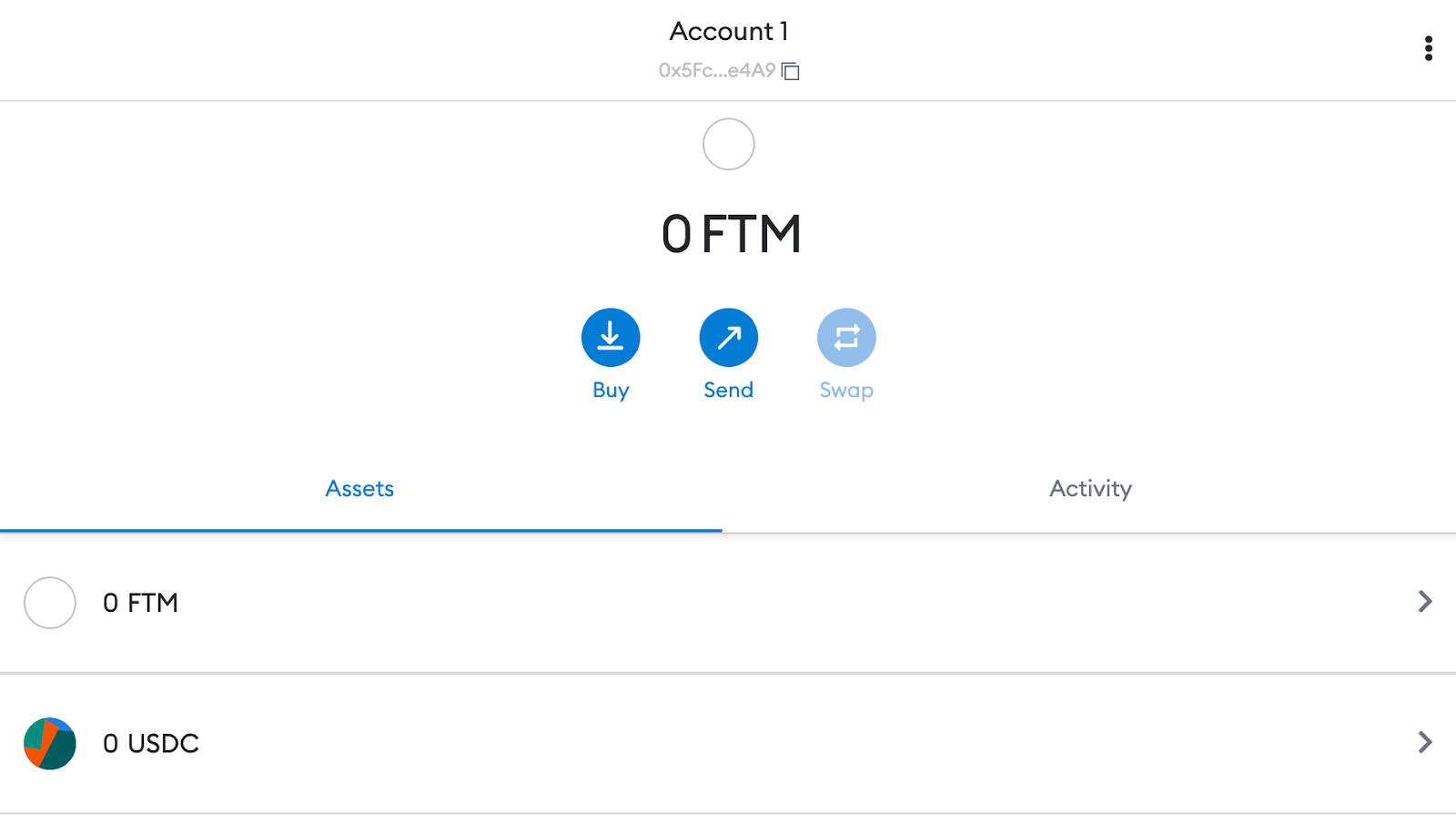Select the 0 FTM text in the asset list
1456x824 pixels.
pyautogui.click(x=140, y=603)
